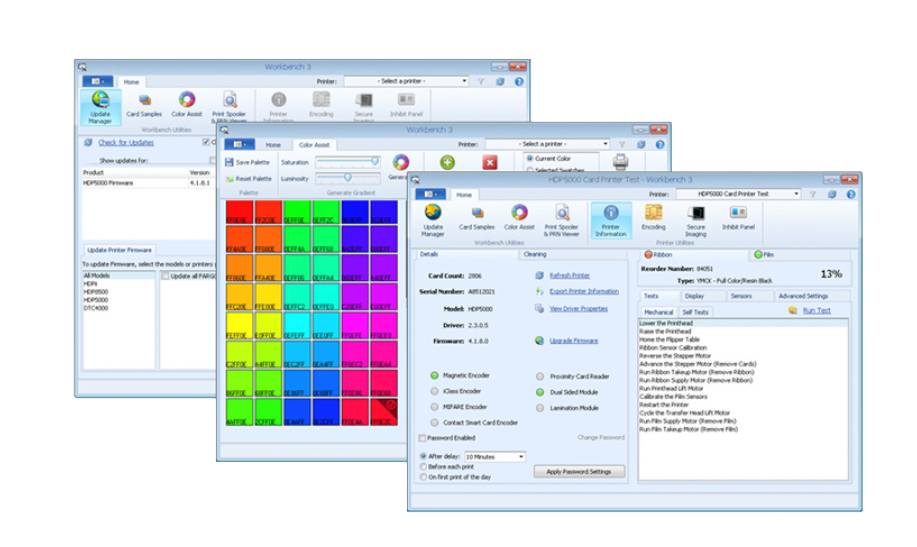
Task: Click Generate color wheel in Color Assist window
Action: coord(401,162)
